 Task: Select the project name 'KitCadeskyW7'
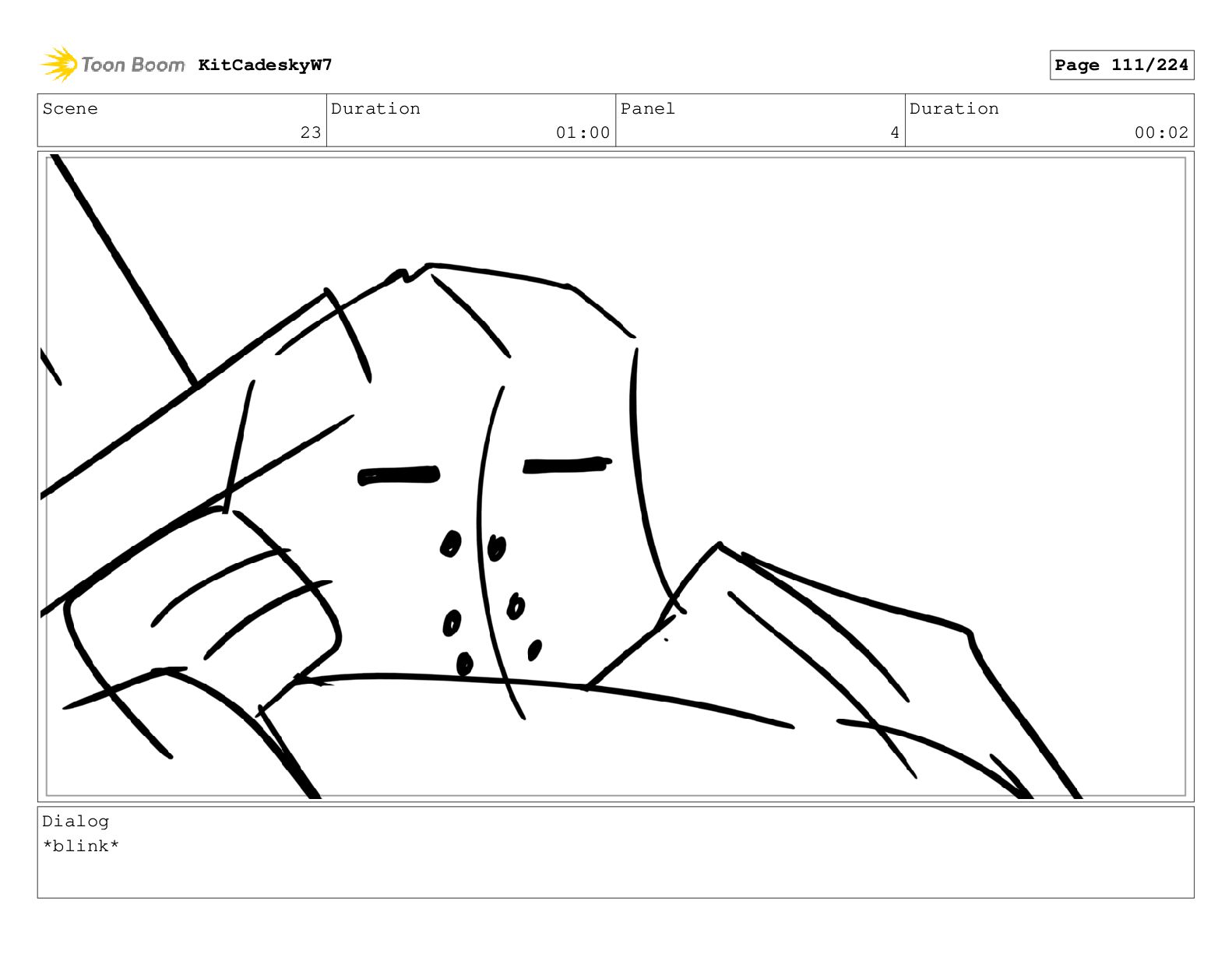(265, 65)
